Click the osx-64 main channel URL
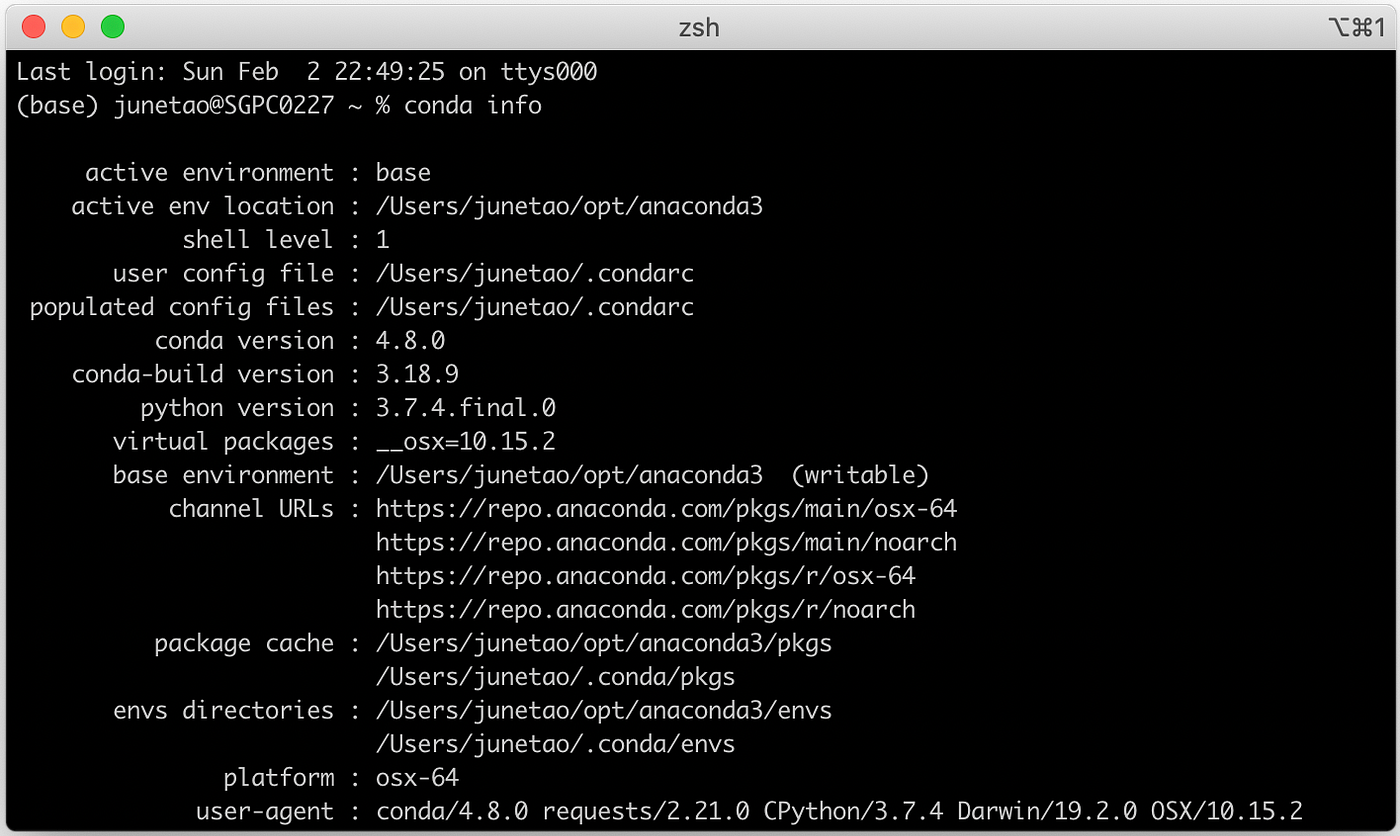The image size is (1400, 836). pyautogui.click(x=667, y=508)
